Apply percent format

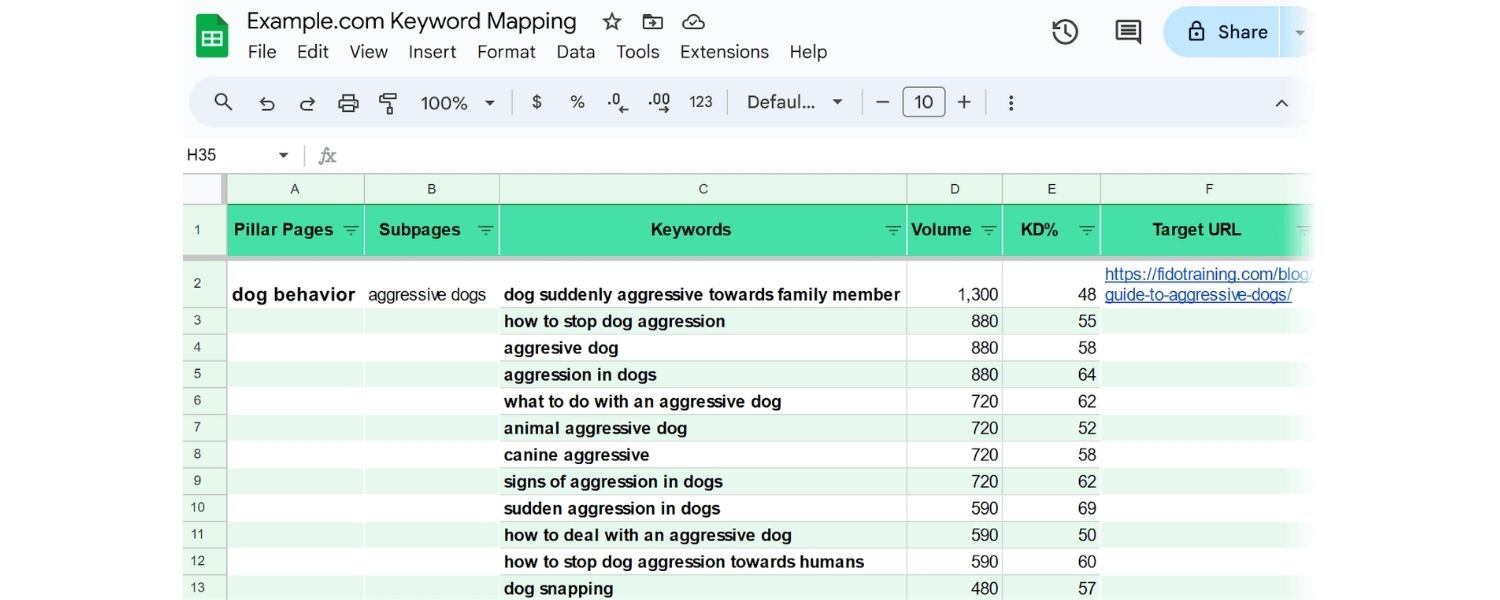coord(577,102)
